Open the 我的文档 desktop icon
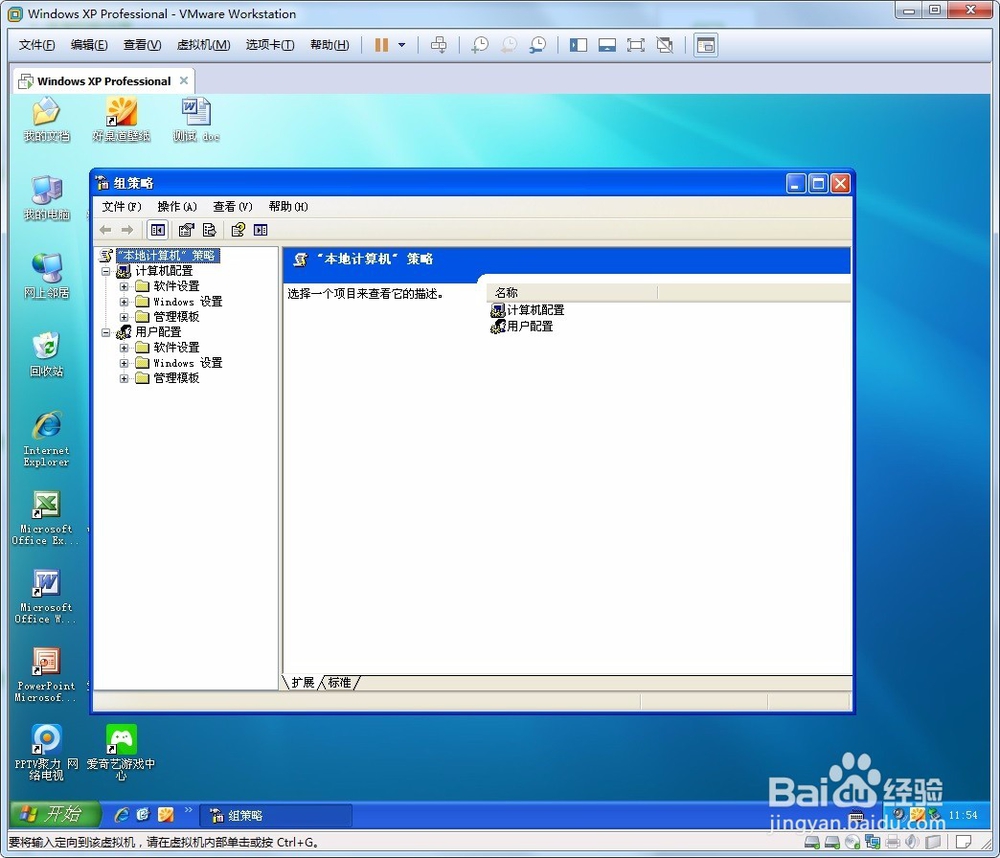1000x858 pixels. (47, 119)
